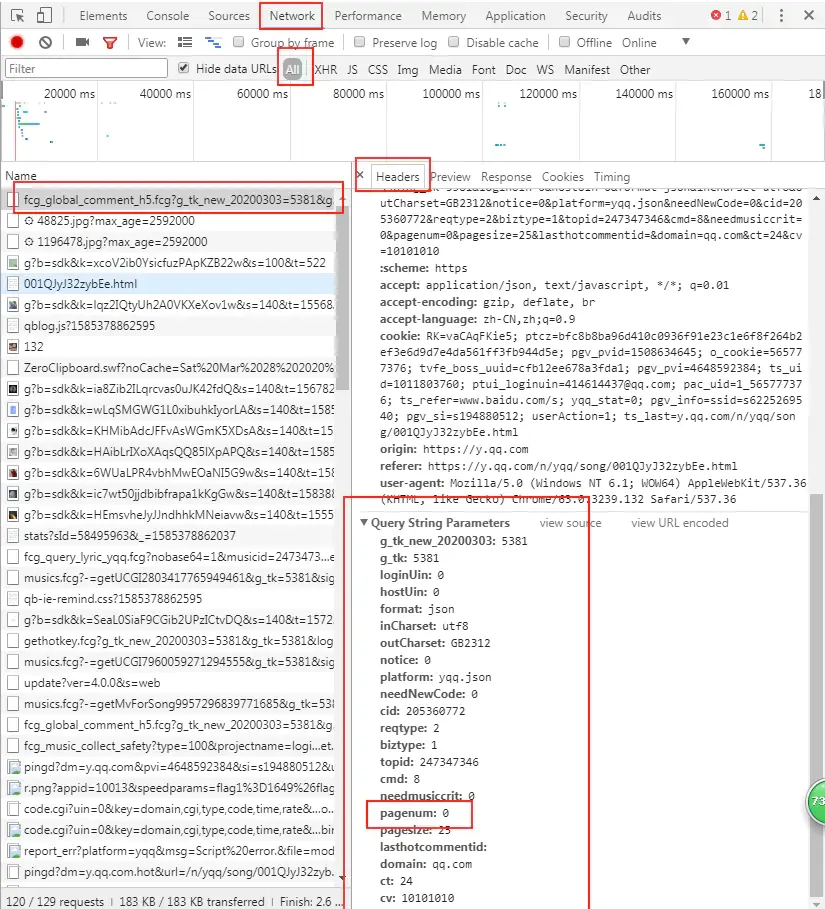Filter requests by Img type

pos(408,70)
